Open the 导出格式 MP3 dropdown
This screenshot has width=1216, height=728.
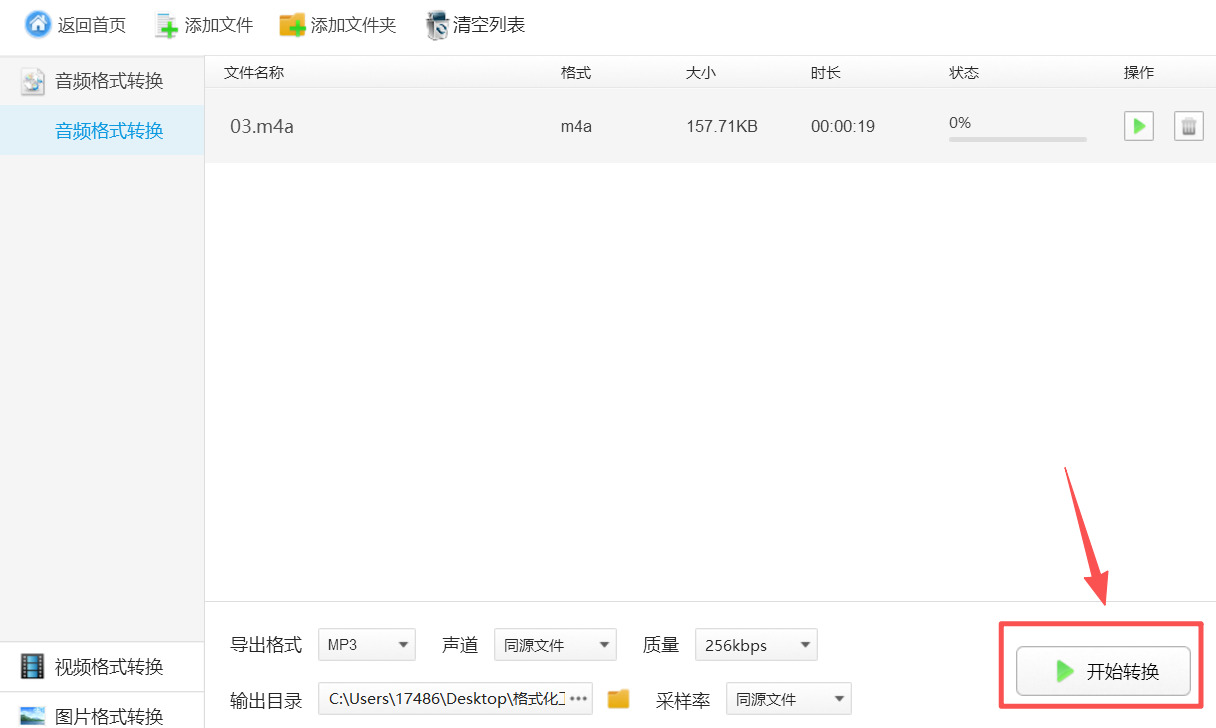(x=366, y=644)
